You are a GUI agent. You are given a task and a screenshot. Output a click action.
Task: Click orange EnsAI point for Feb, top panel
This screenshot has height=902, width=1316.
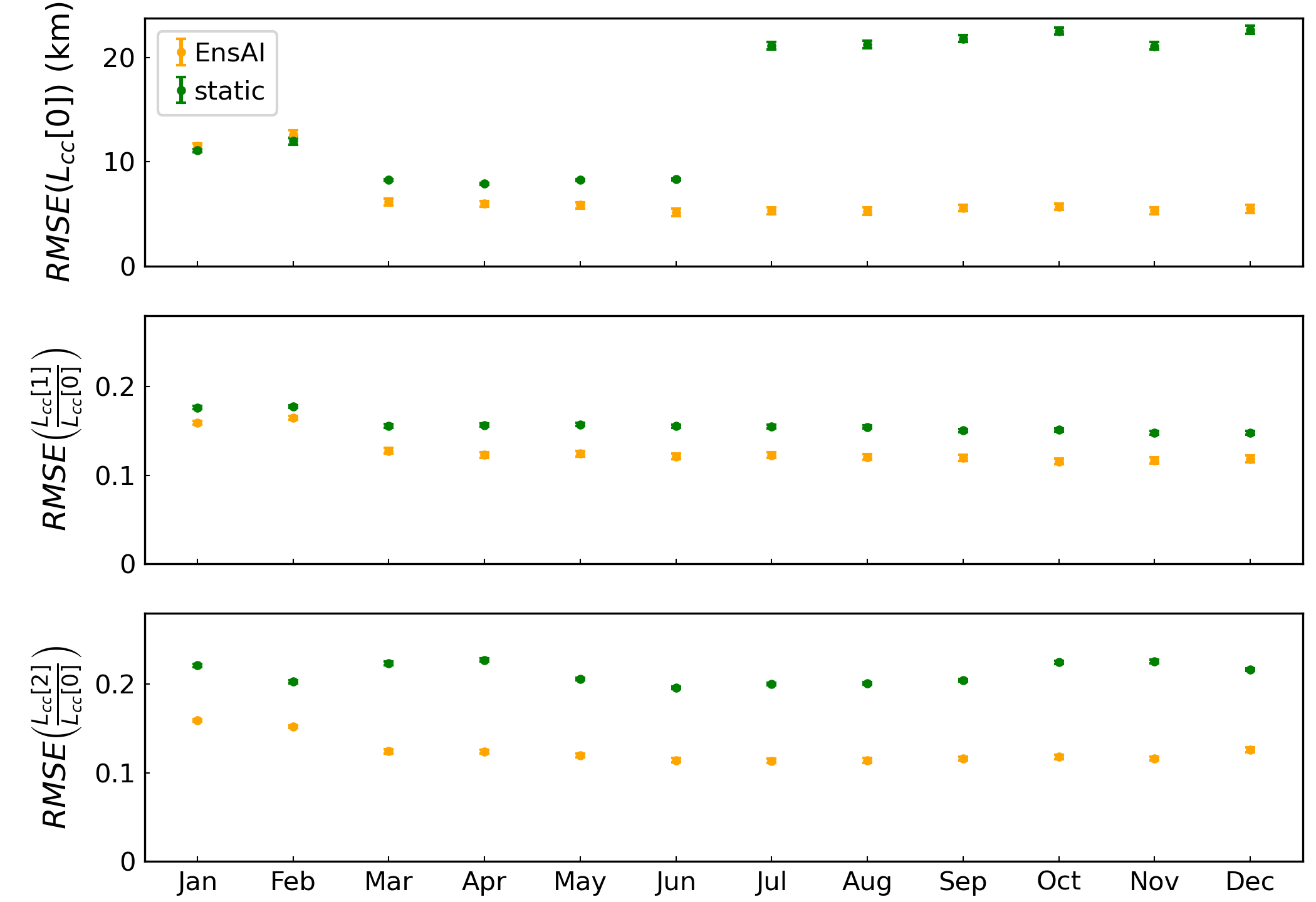(x=293, y=133)
